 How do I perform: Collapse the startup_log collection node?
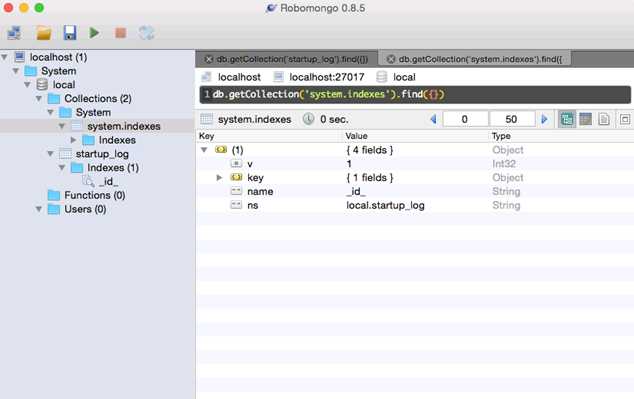click(51, 154)
